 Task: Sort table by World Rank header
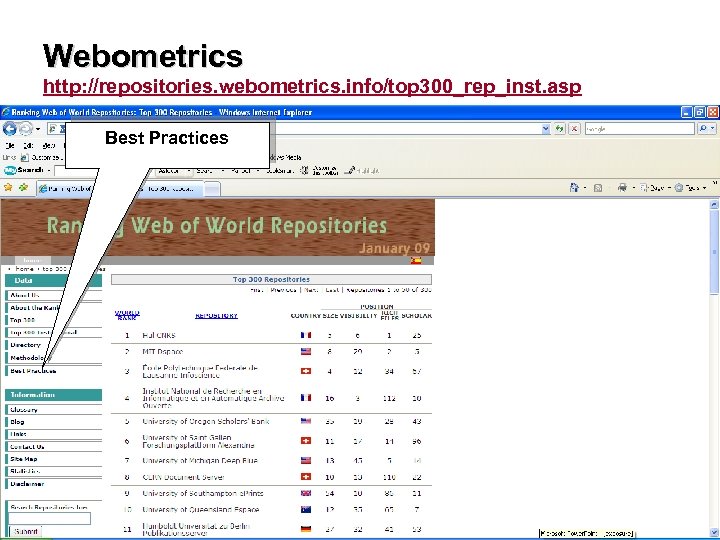tap(127, 315)
